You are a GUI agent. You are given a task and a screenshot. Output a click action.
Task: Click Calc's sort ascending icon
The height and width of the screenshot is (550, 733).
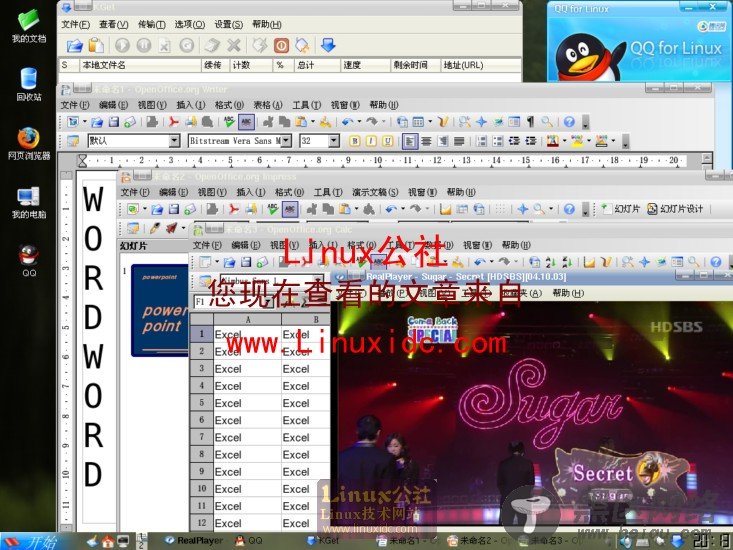(551, 262)
